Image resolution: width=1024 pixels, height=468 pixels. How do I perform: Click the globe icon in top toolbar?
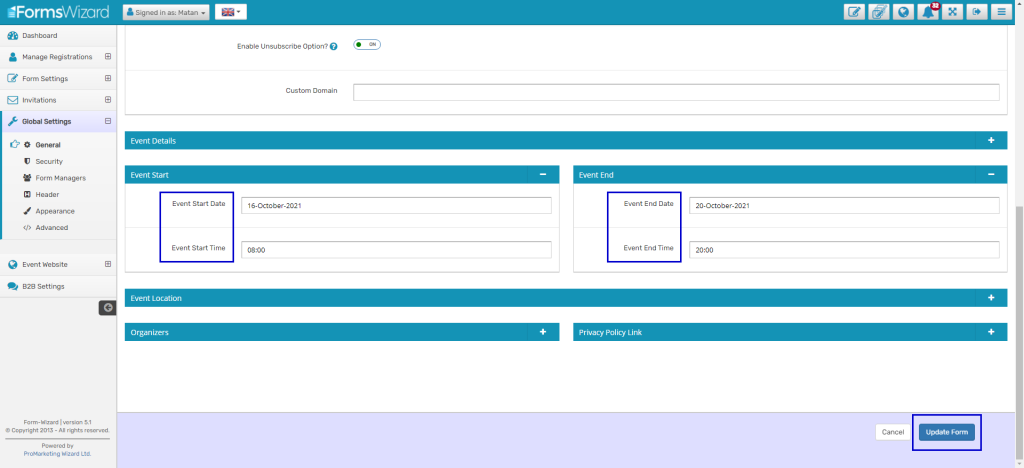[904, 12]
